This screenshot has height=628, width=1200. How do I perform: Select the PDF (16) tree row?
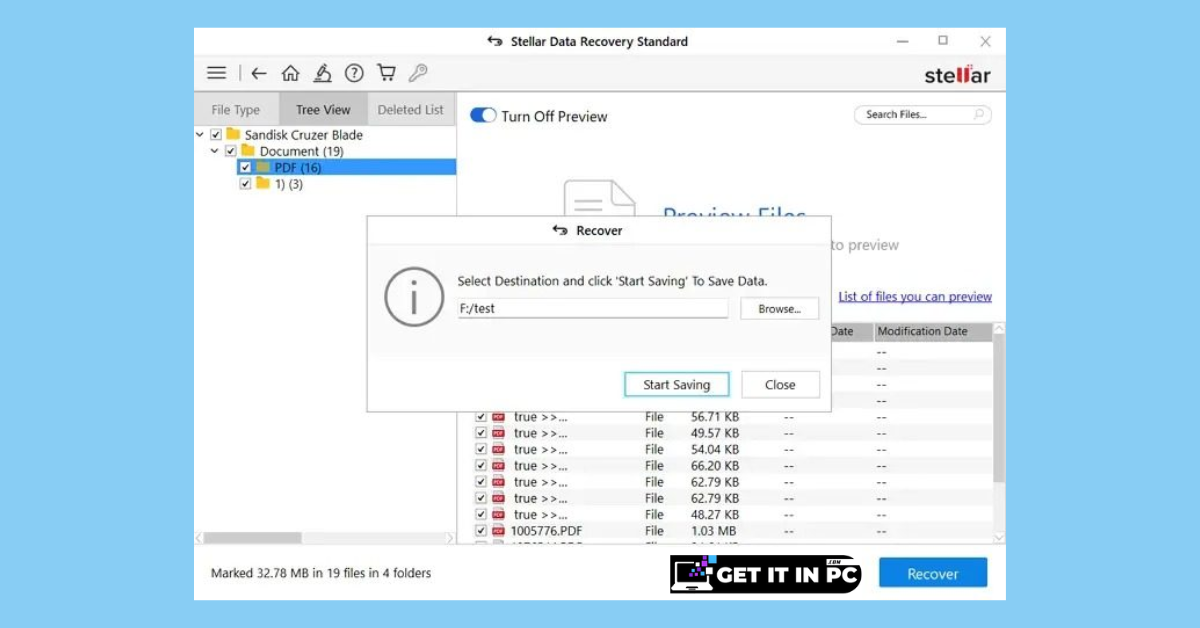coord(346,167)
